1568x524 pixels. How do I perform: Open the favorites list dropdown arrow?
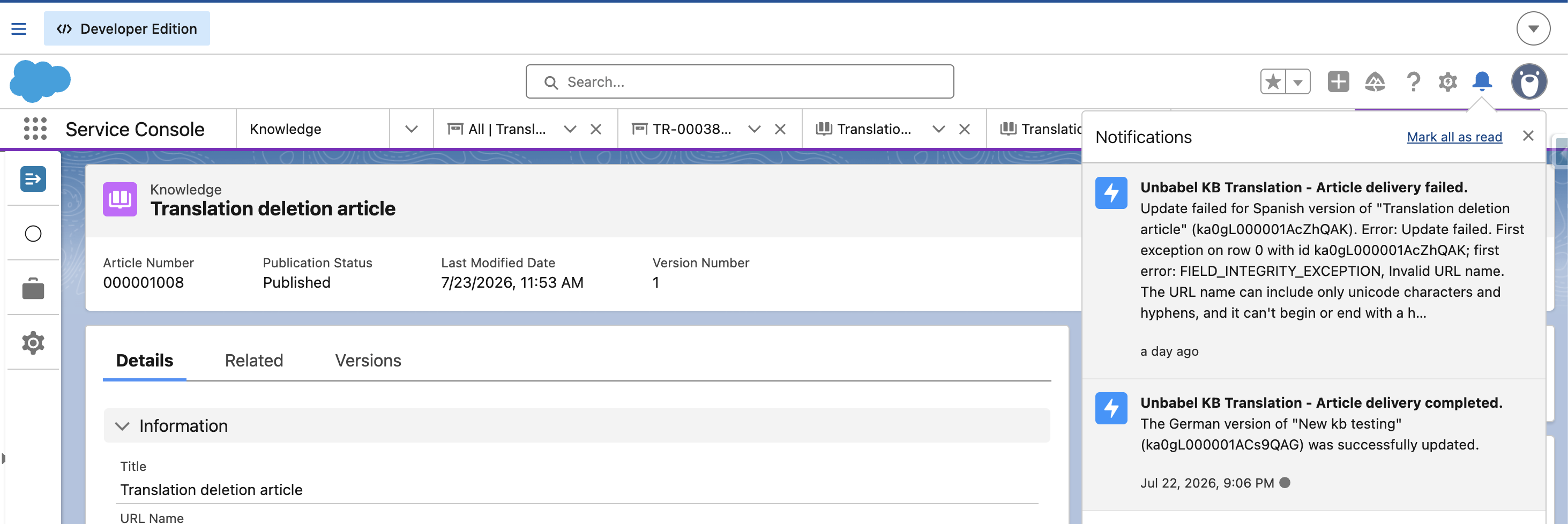[1298, 81]
